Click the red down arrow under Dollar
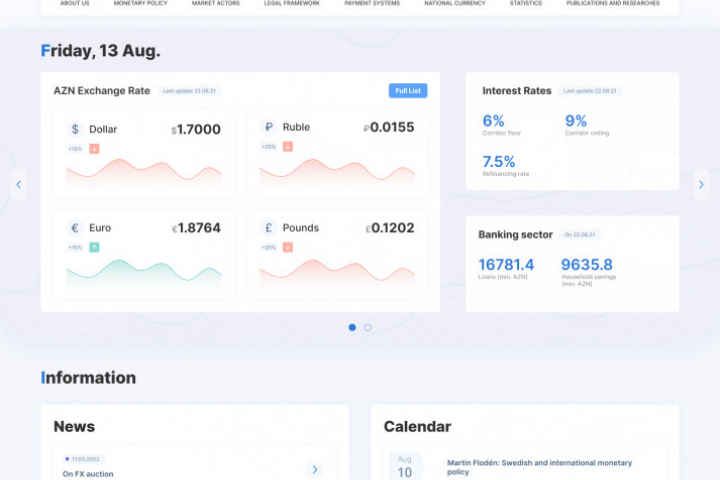 pyautogui.click(x=94, y=149)
